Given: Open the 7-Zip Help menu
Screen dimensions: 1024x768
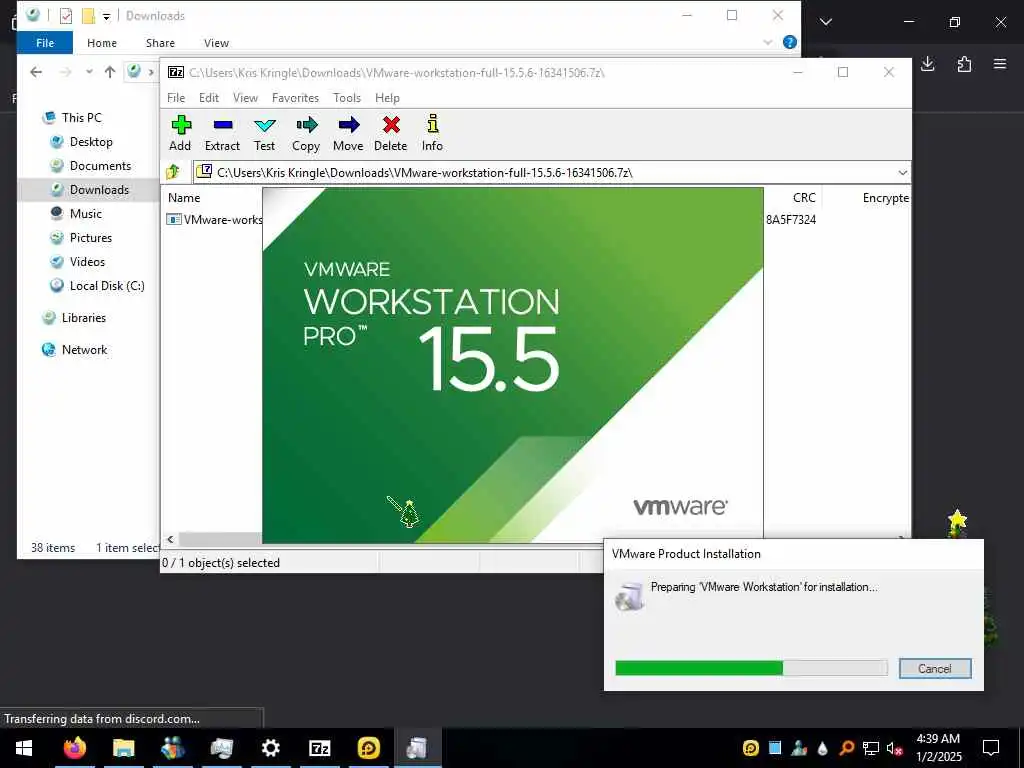Looking at the screenshot, I should (x=387, y=98).
